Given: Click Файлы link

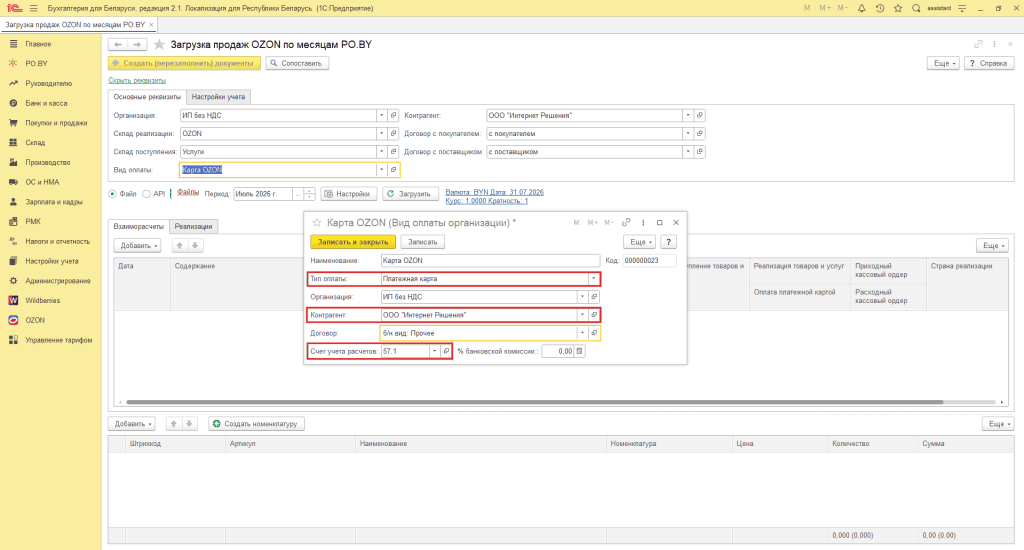Looking at the screenshot, I should tap(187, 193).
